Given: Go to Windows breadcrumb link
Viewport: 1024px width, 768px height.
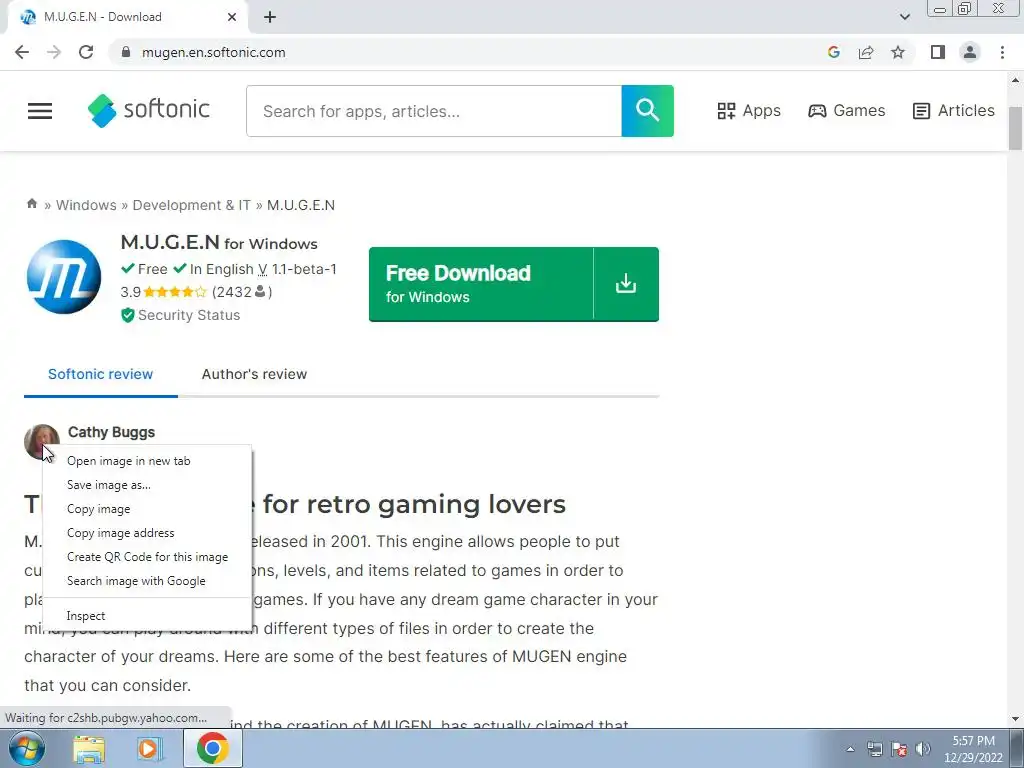Looking at the screenshot, I should pos(86,205).
